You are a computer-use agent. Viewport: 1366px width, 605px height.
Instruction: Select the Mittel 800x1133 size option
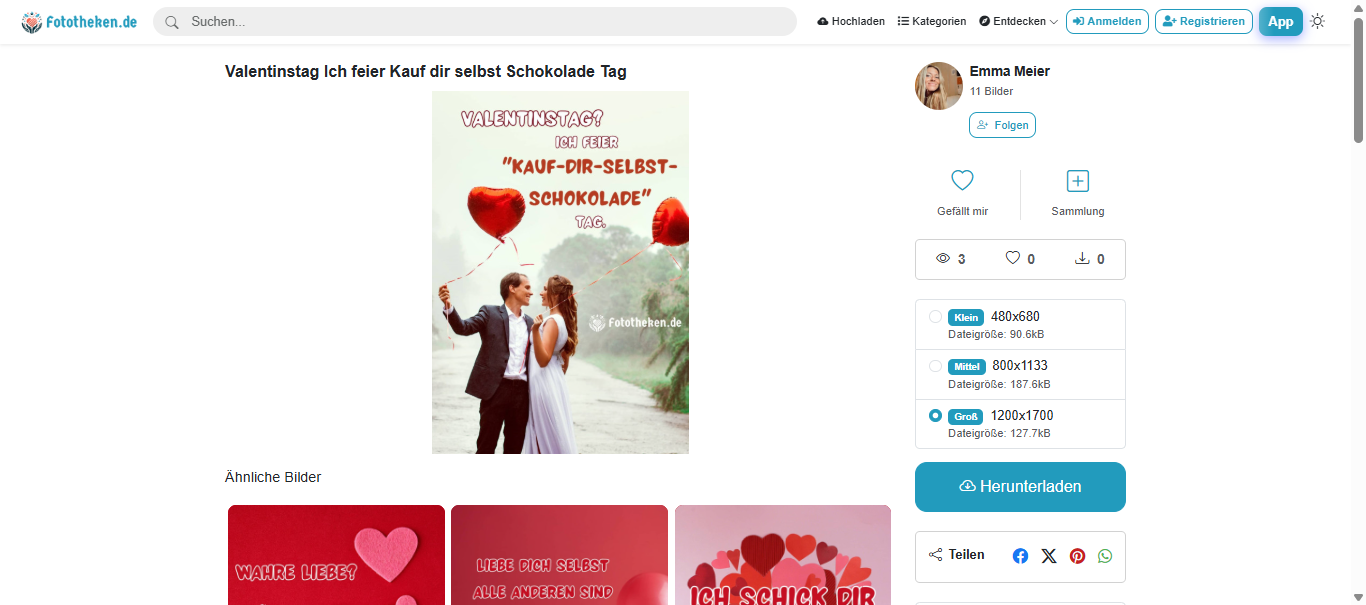pyautogui.click(x=1020, y=374)
